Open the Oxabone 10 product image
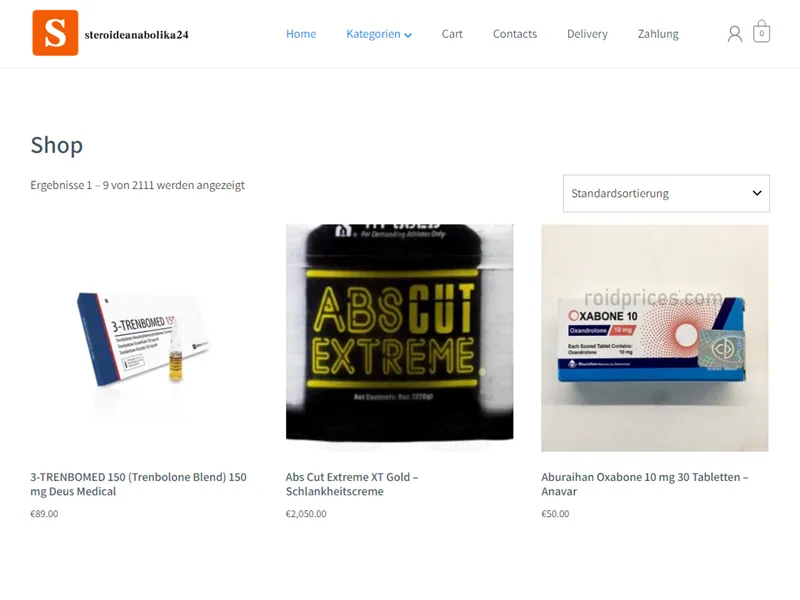The height and width of the screenshot is (600, 800). 655,338
